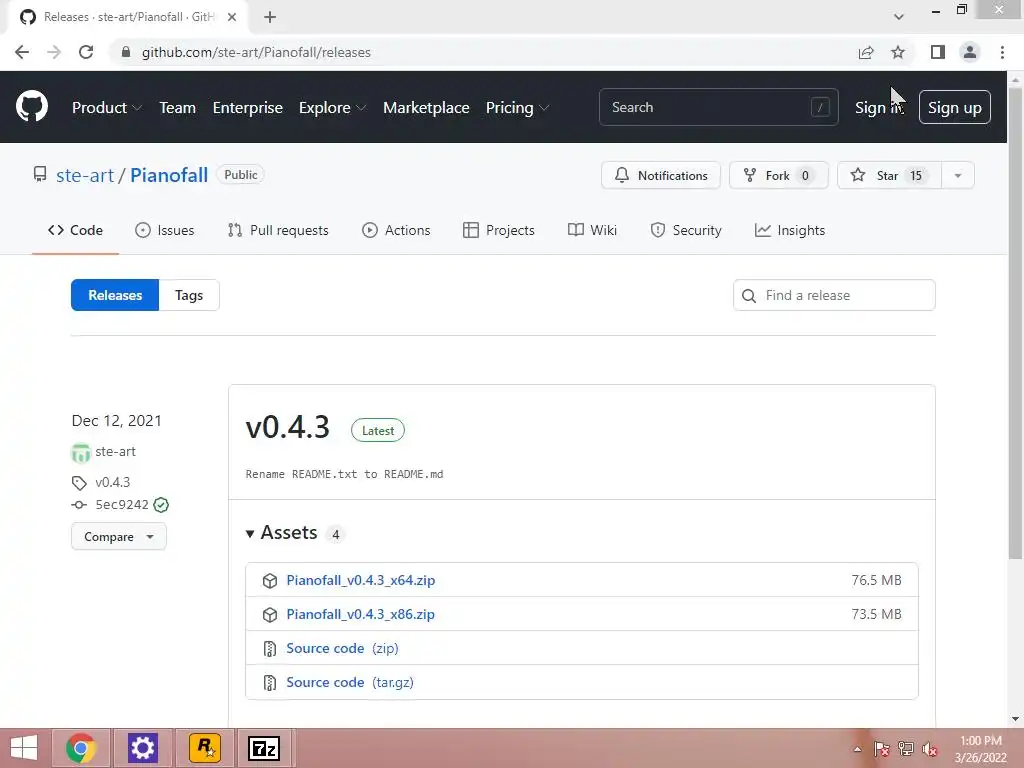Open the Wiki tab

tap(592, 231)
